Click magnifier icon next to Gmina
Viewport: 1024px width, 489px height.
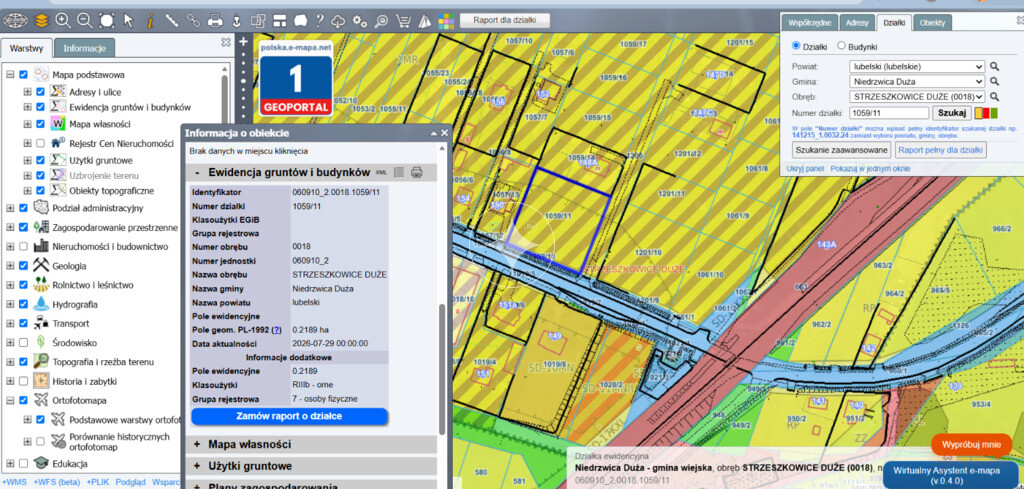(x=994, y=82)
